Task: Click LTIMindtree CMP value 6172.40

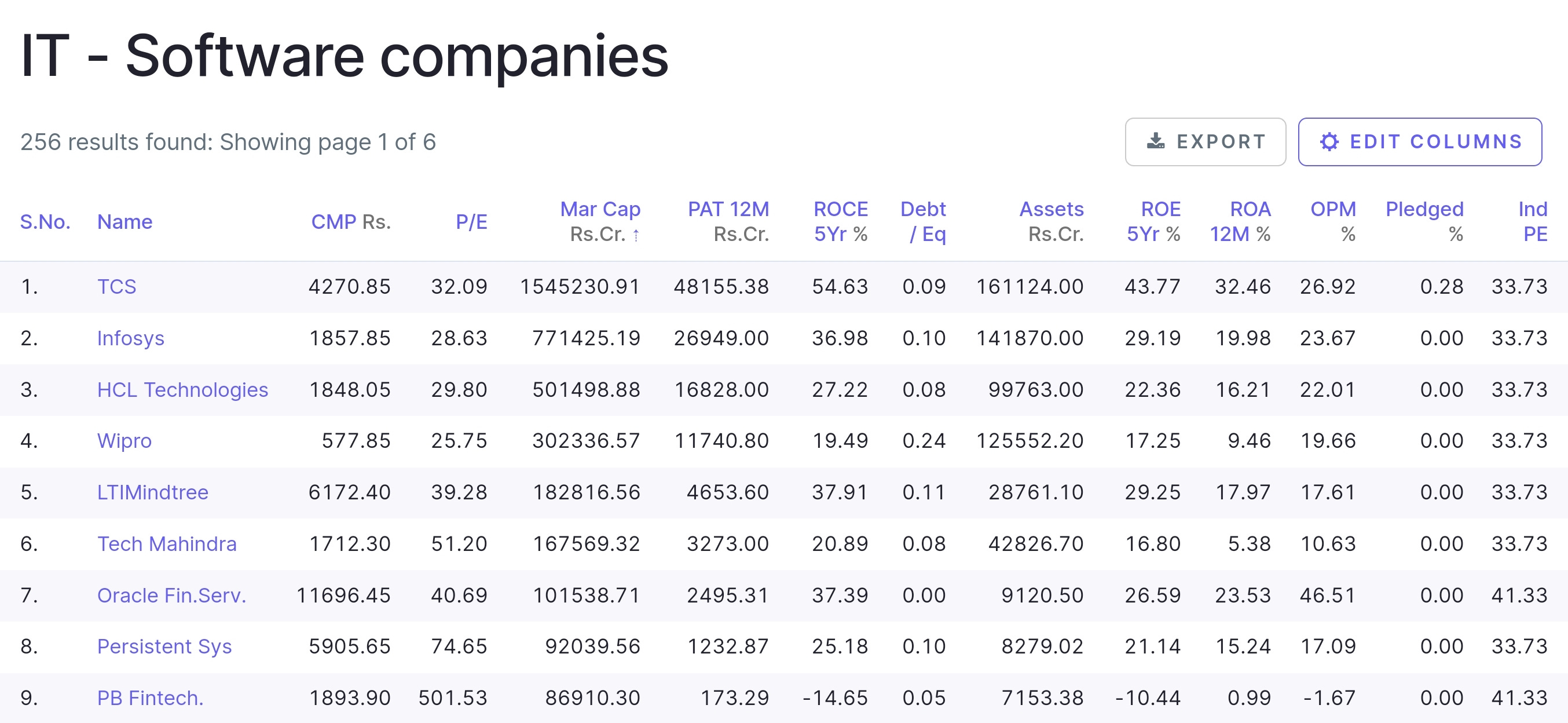Action: [349, 492]
